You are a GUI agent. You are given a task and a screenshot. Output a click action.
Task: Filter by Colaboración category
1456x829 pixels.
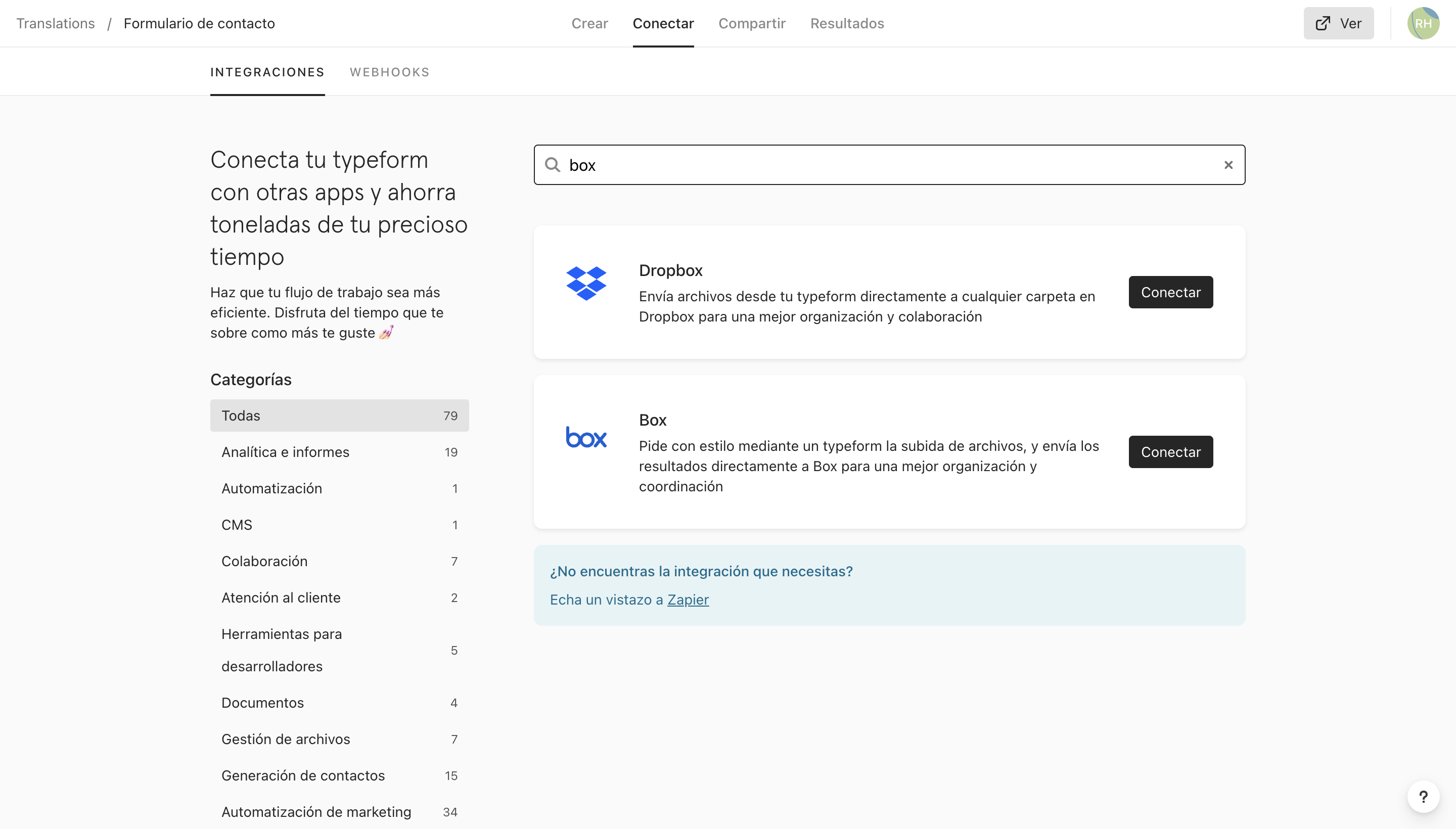[x=339, y=562]
